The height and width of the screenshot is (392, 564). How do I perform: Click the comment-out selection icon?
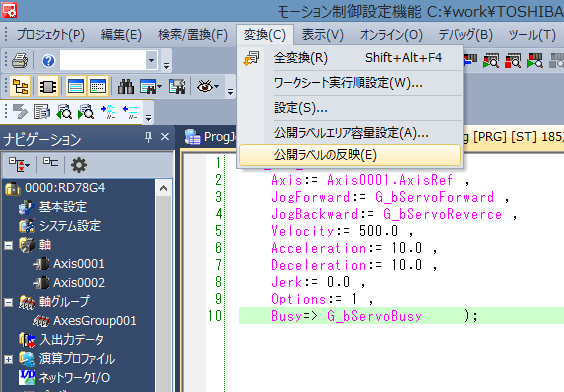108,112
